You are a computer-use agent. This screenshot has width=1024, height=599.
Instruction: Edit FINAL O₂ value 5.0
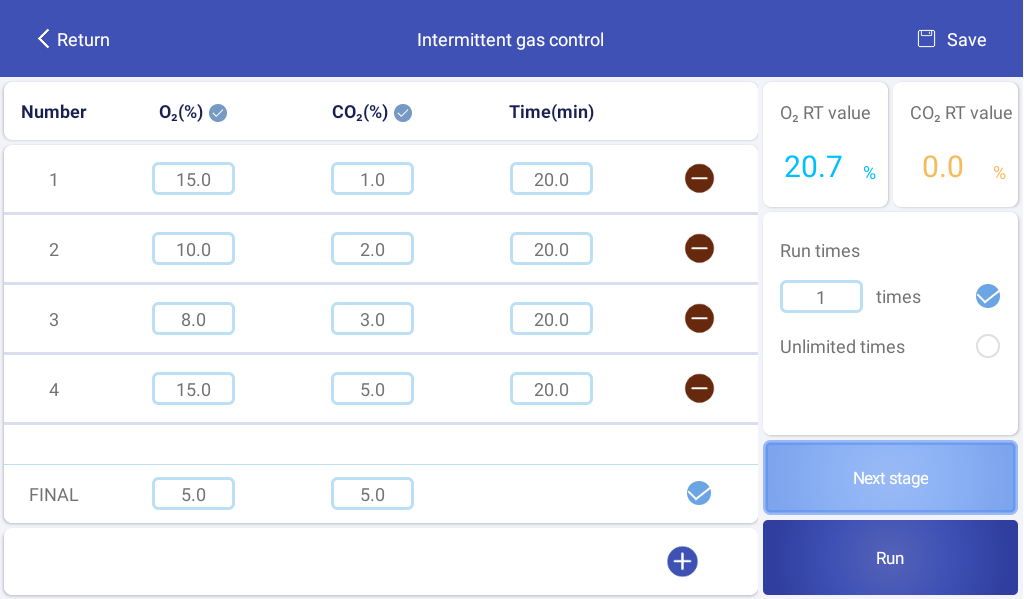click(x=193, y=495)
